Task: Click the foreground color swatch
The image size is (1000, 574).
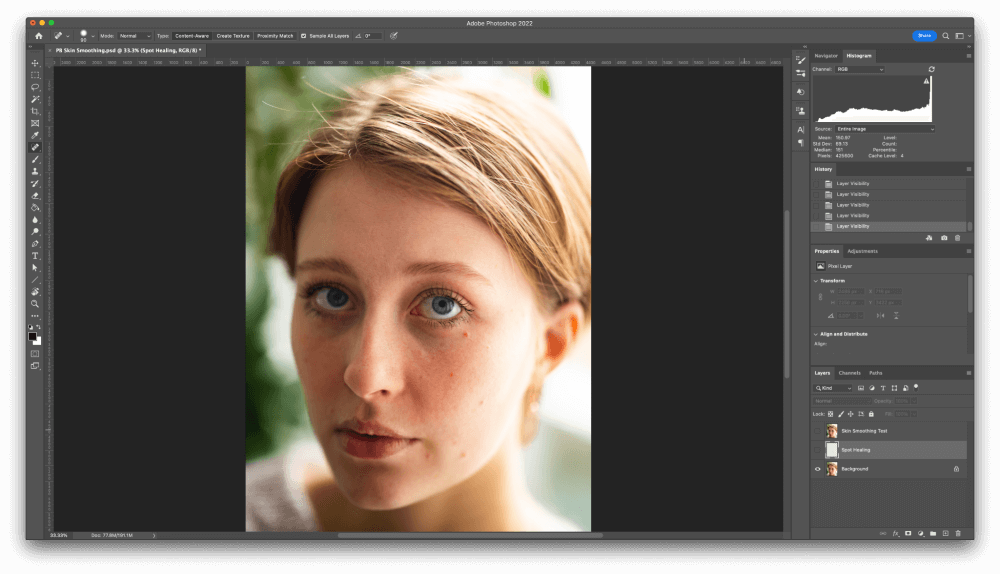Action: (32, 336)
